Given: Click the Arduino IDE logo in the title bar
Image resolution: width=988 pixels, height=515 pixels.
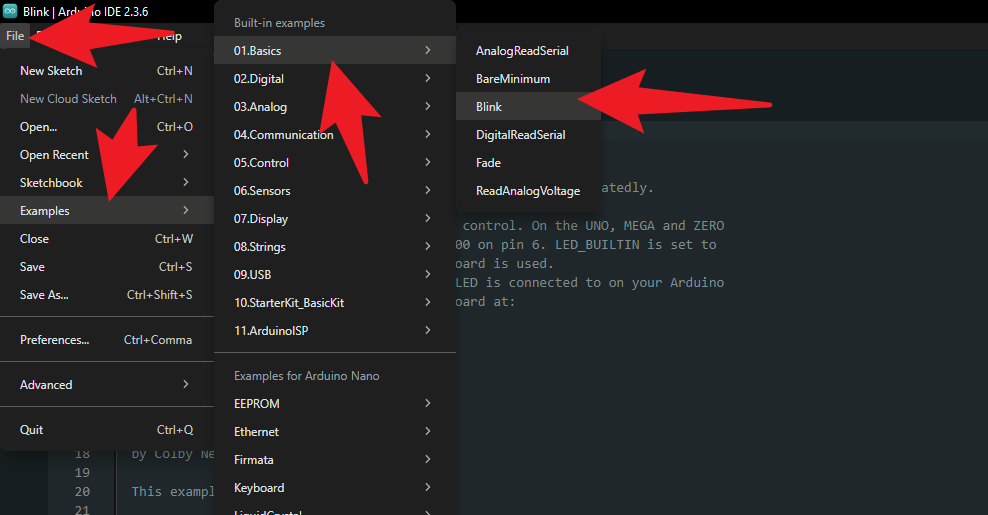Looking at the screenshot, I should pos(10,11).
